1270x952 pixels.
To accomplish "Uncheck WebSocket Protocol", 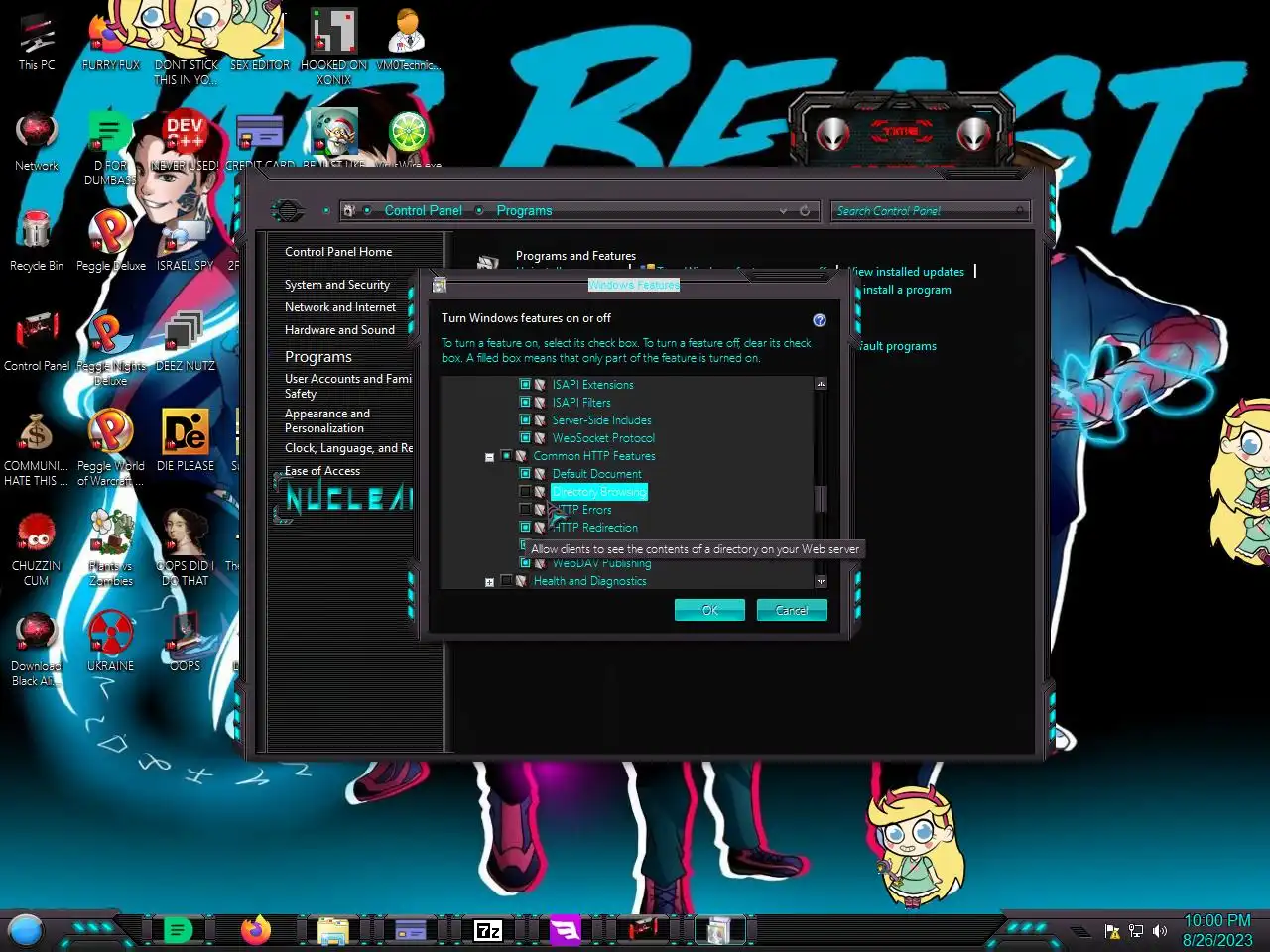I will 526,438.
